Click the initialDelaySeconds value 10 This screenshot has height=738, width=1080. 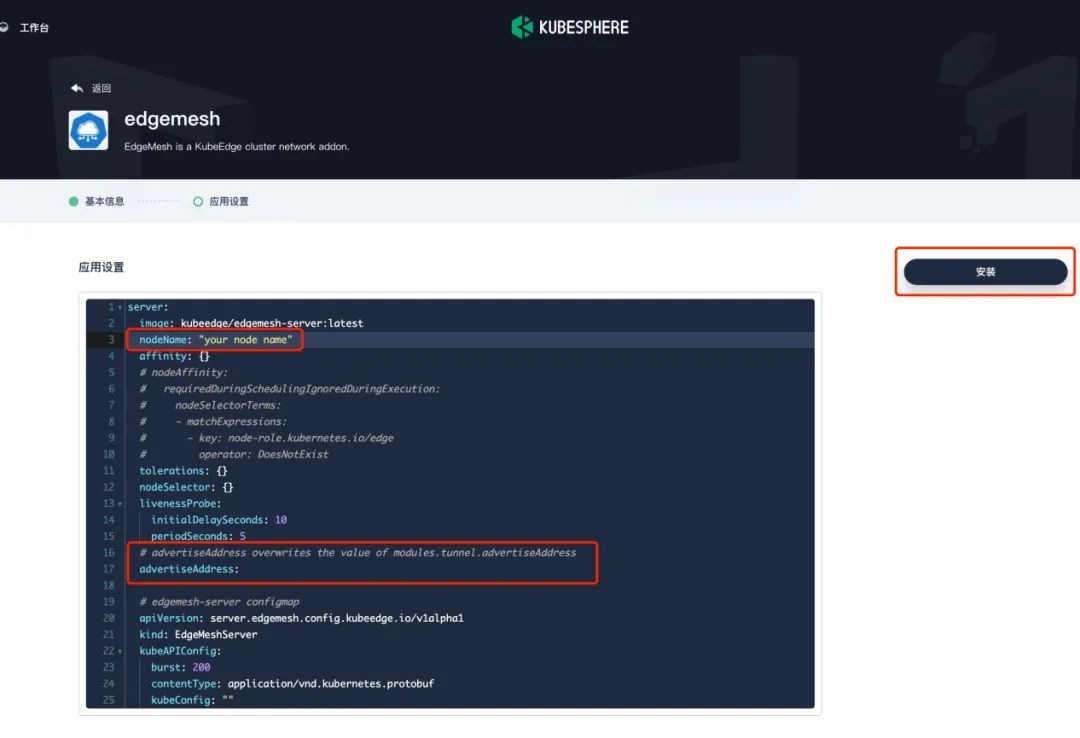tap(281, 520)
